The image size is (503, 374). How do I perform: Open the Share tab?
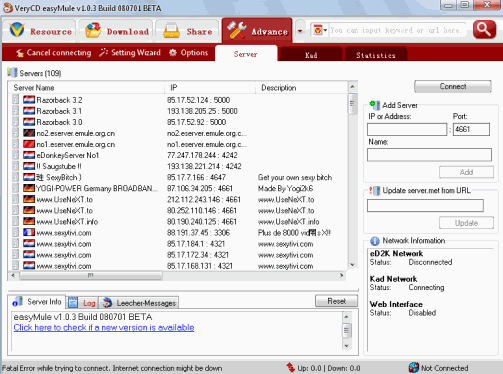(188, 31)
